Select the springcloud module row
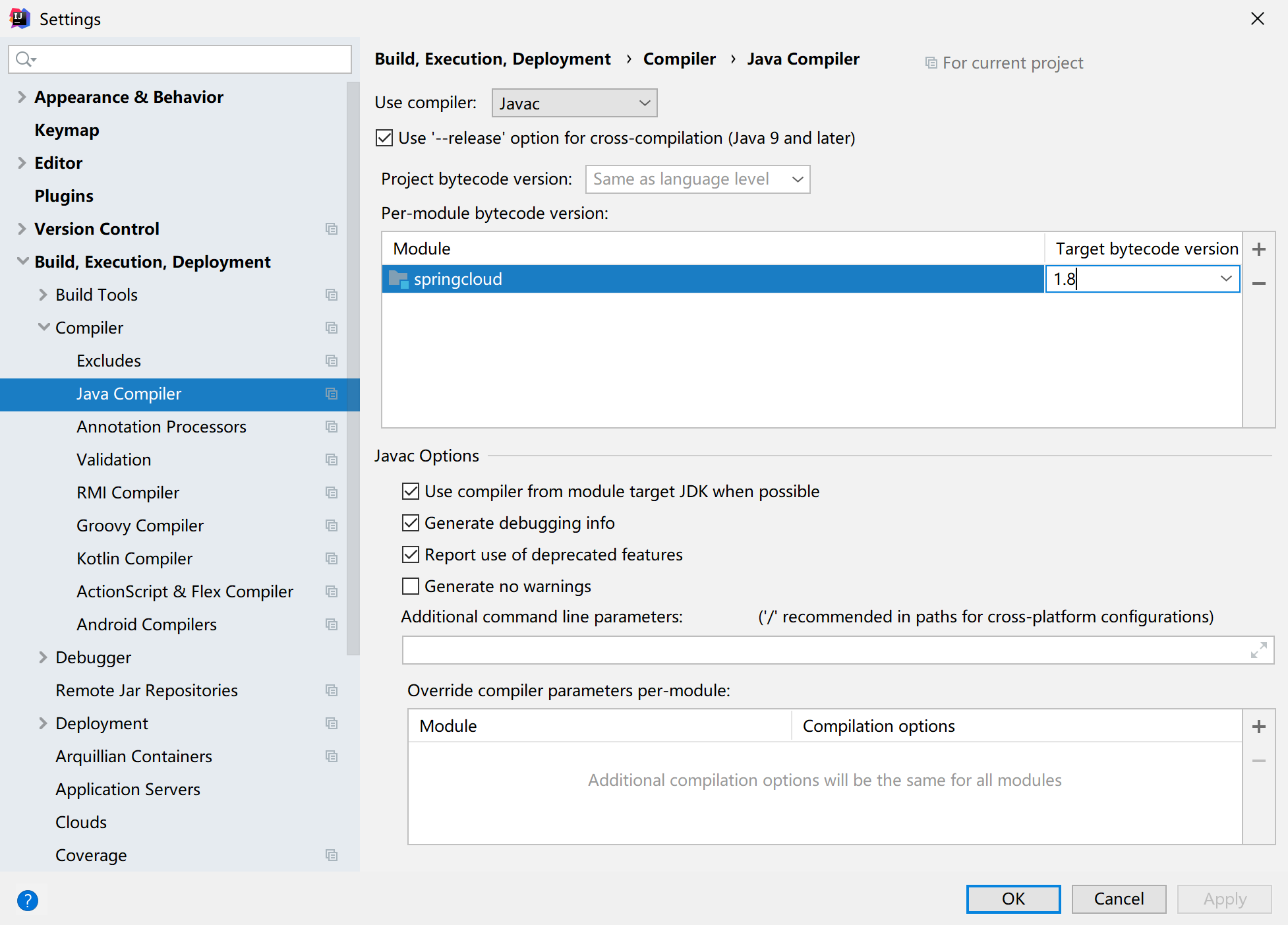 [713, 279]
